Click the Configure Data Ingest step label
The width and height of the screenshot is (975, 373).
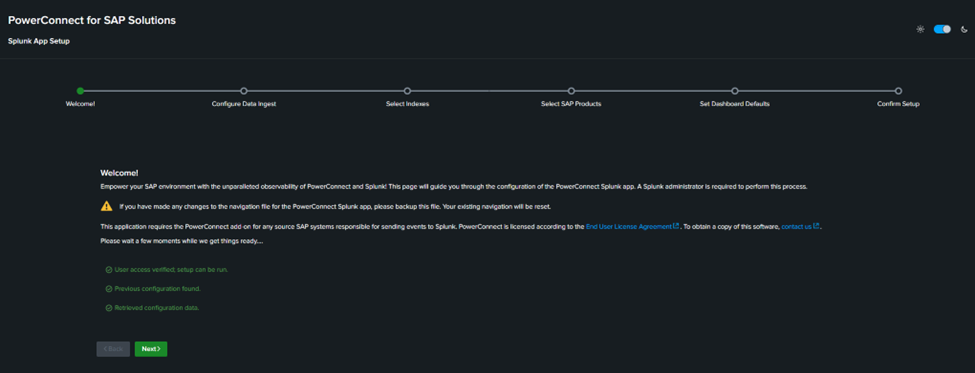pyautogui.click(x=244, y=104)
